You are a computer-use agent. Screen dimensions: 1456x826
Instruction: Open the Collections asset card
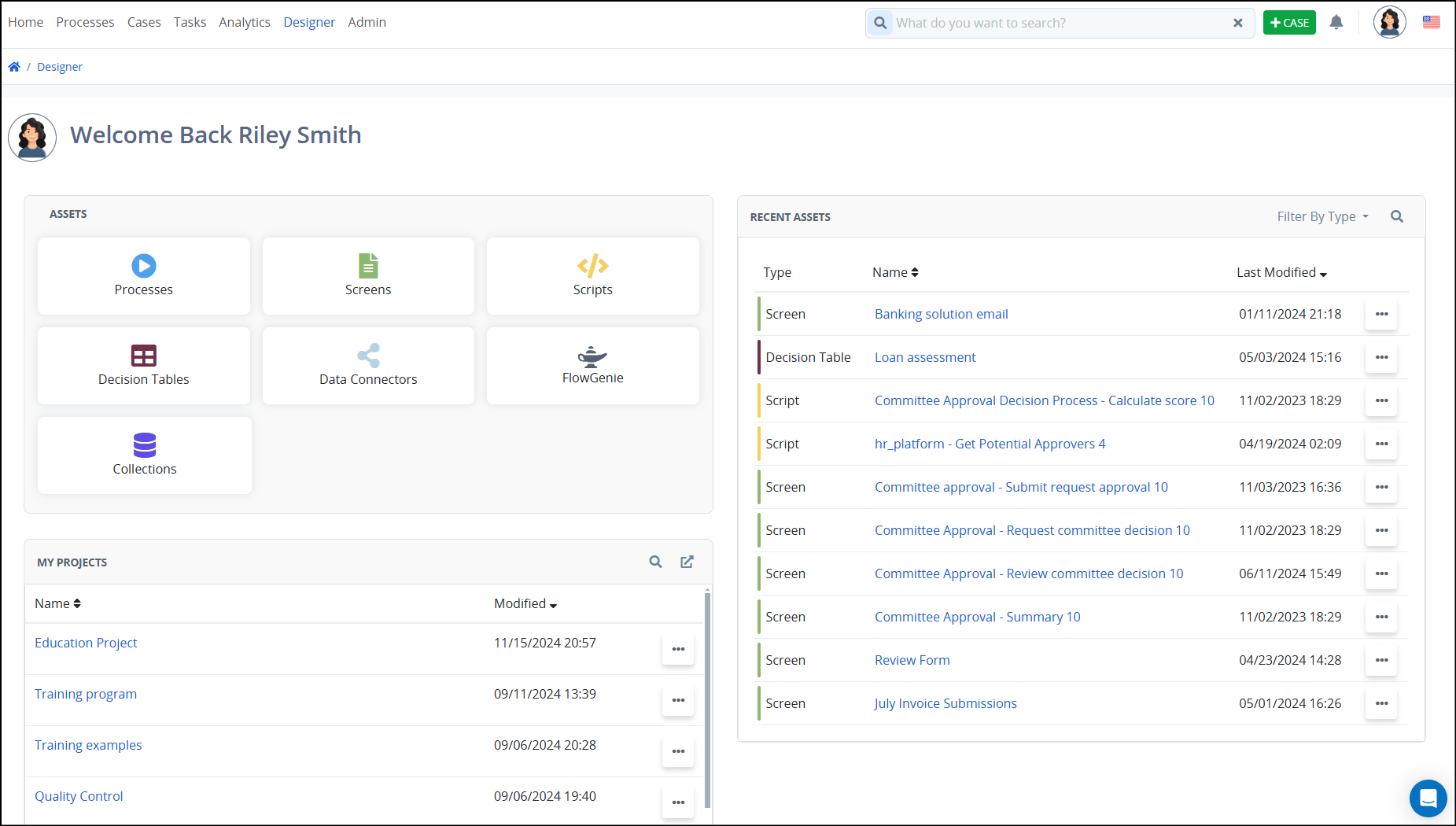(x=145, y=455)
